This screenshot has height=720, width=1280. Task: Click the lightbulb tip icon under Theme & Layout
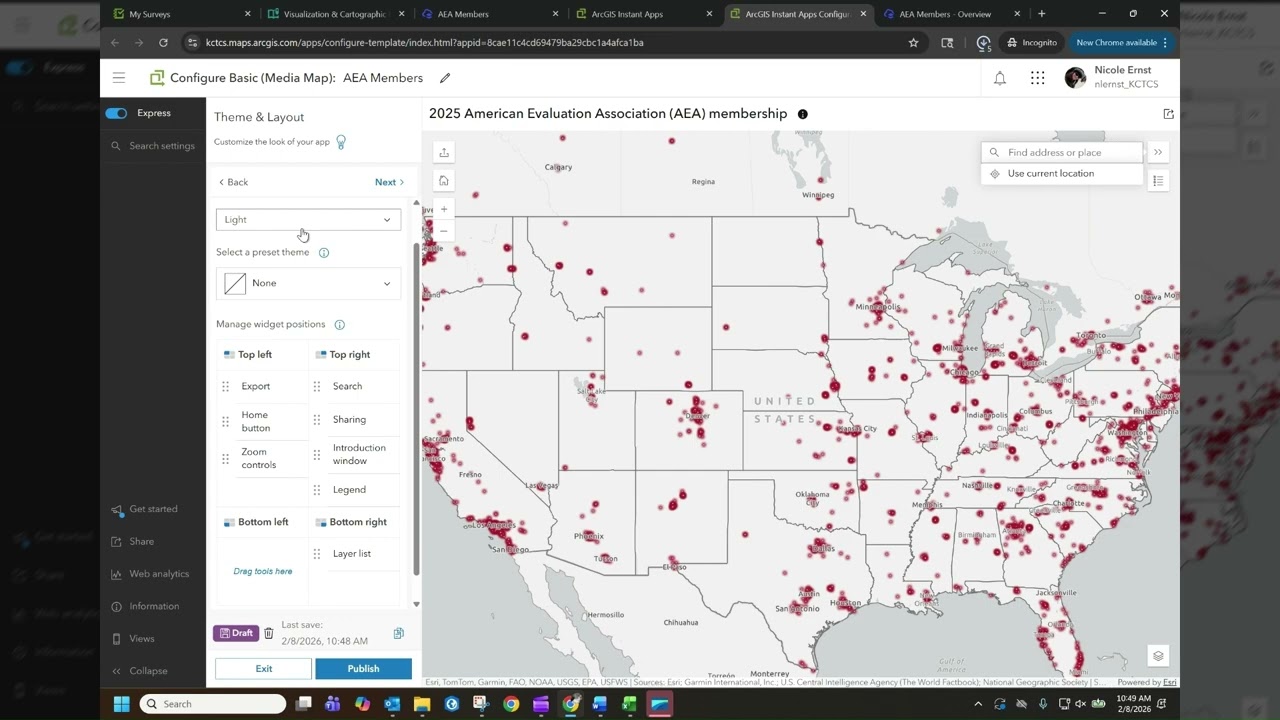(341, 142)
